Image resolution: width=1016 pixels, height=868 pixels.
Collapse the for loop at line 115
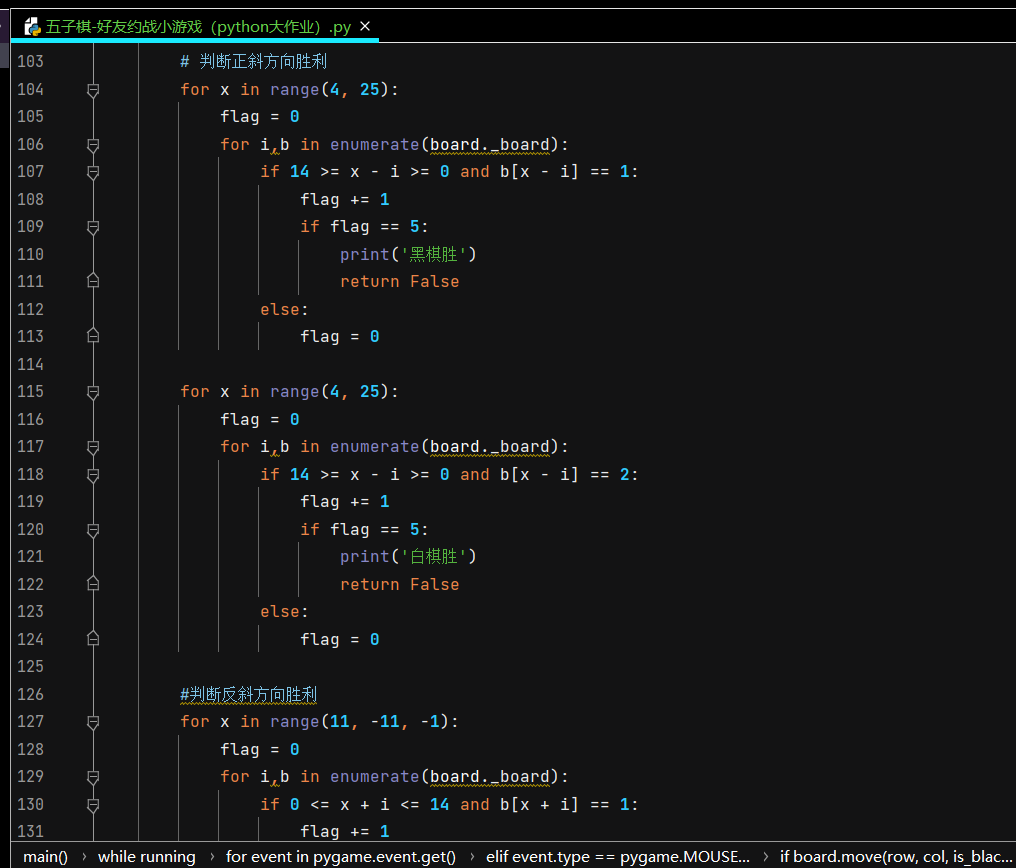[93, 392]
